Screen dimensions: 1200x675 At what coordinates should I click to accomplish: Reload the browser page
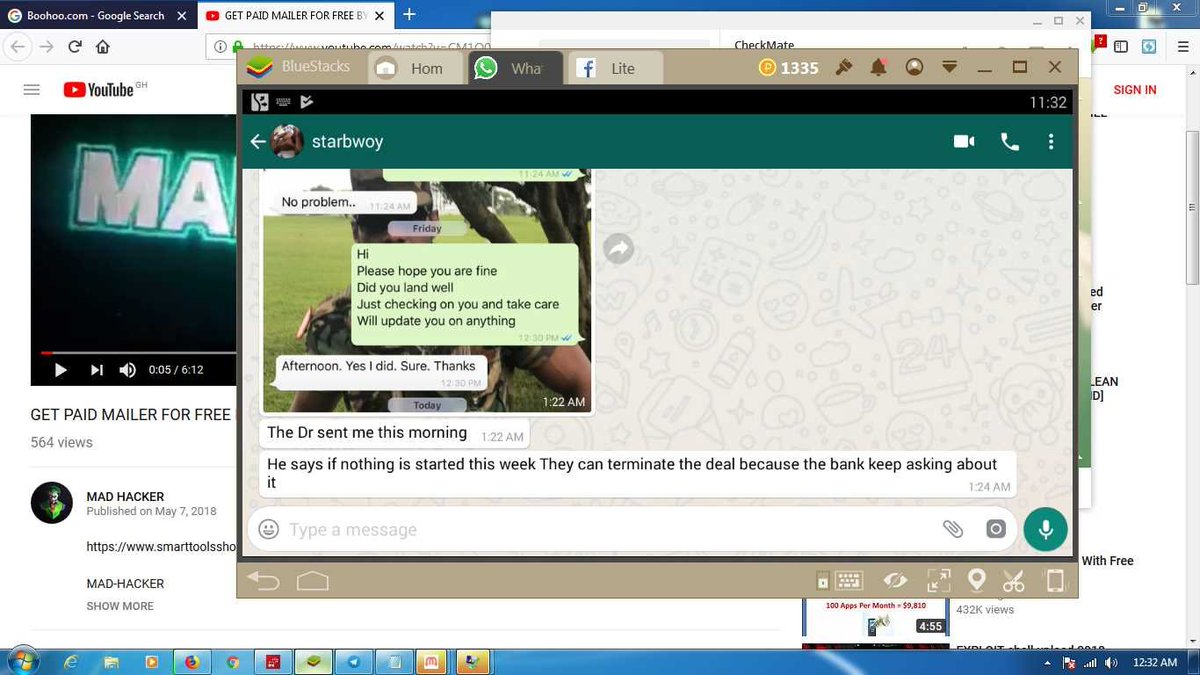[x=75, y=47]
